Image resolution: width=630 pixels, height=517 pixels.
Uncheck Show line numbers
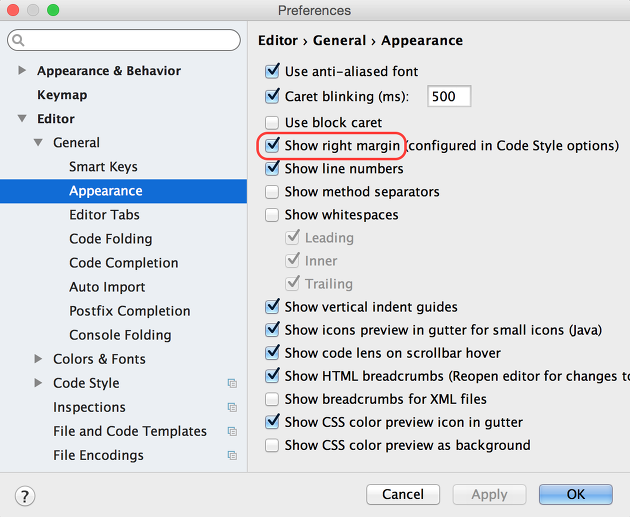(272, 168)
